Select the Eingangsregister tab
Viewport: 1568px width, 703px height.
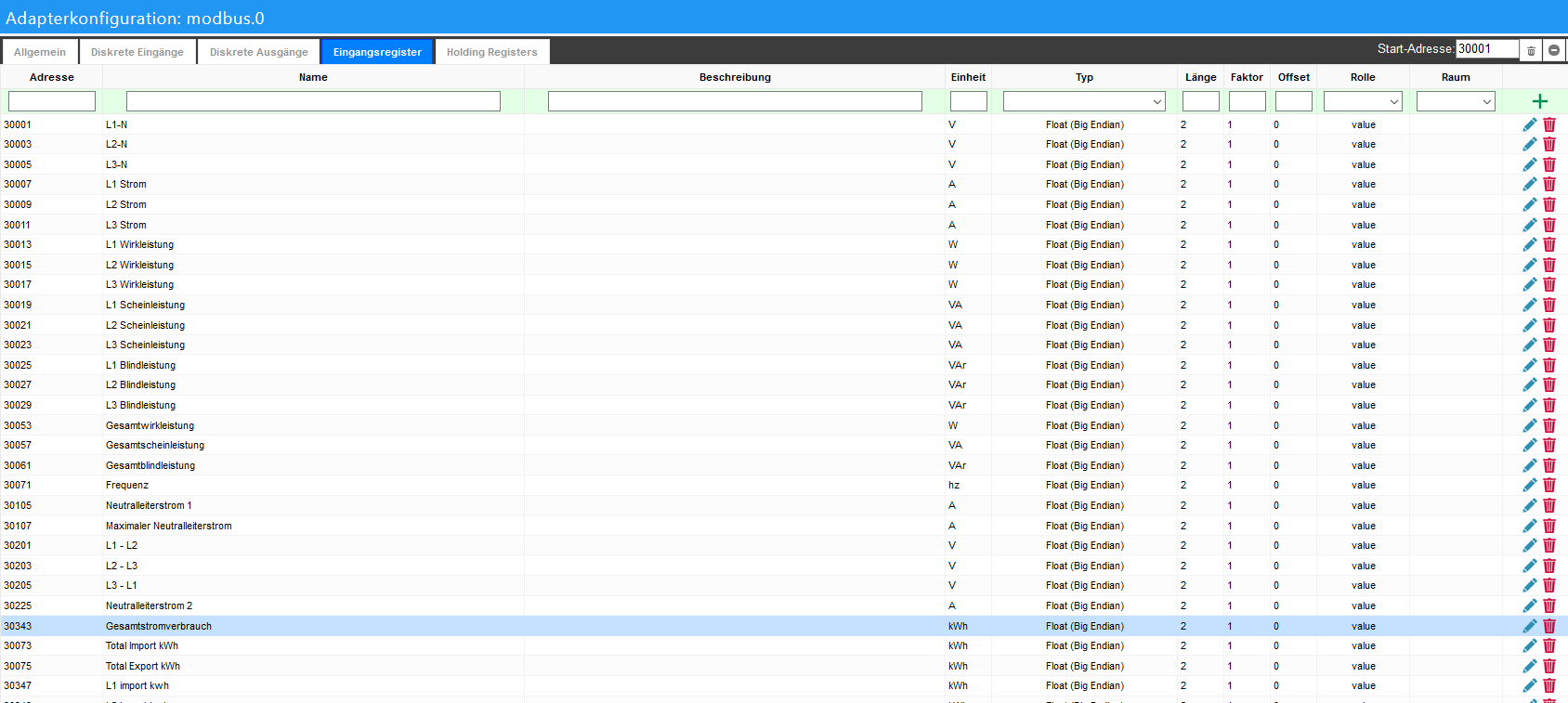coord(377,52)
